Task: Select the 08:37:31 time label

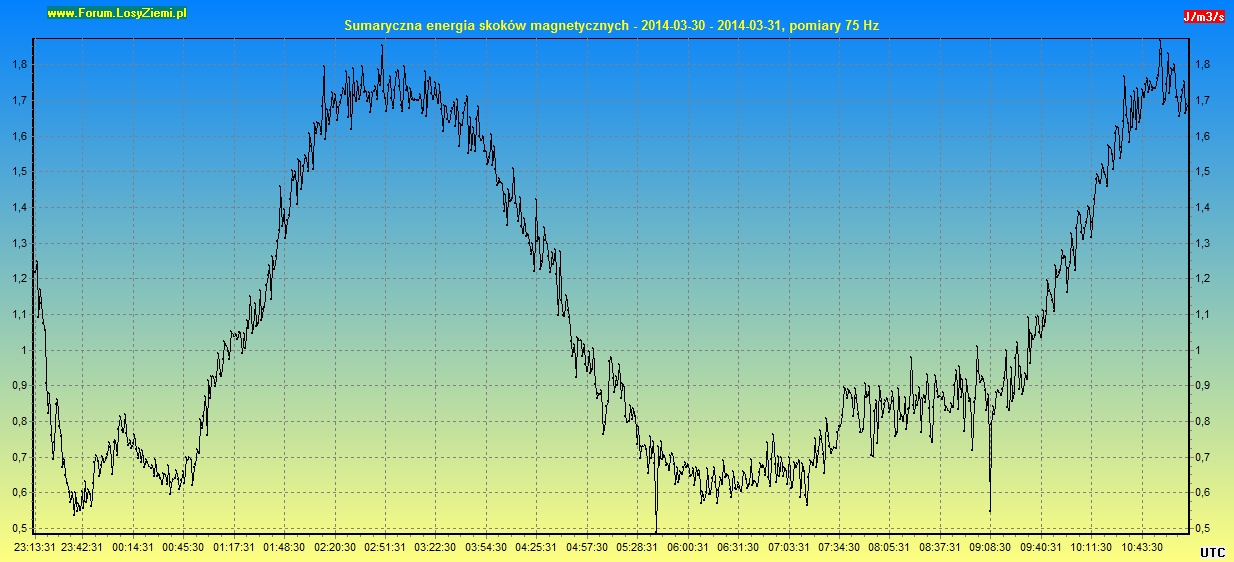Action: click(x=940, y=547)
